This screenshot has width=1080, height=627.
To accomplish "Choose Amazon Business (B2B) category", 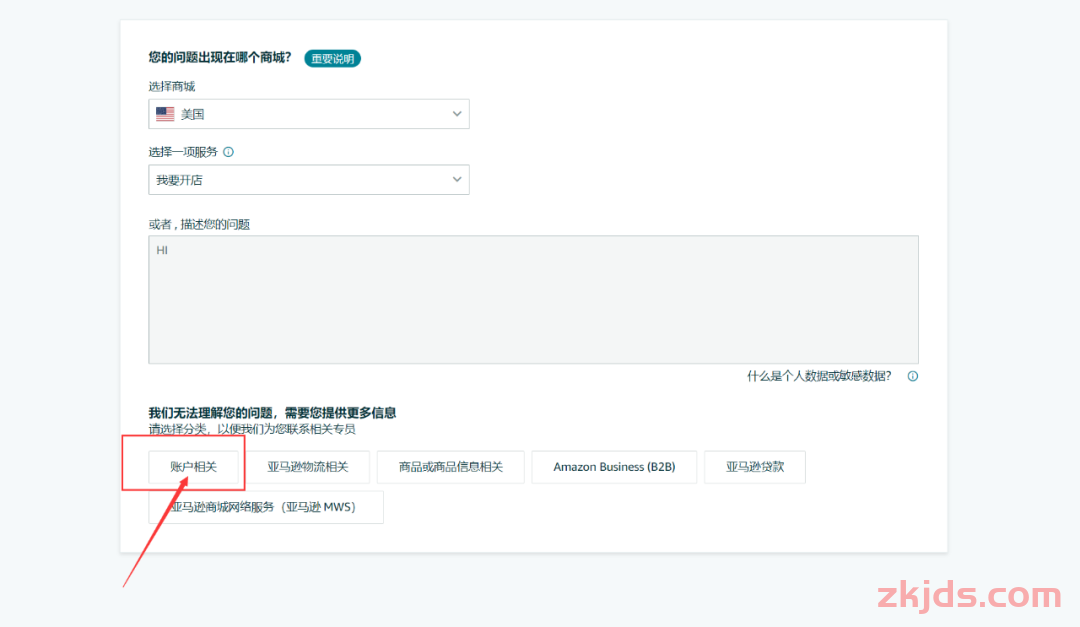I will coord(614,467).
